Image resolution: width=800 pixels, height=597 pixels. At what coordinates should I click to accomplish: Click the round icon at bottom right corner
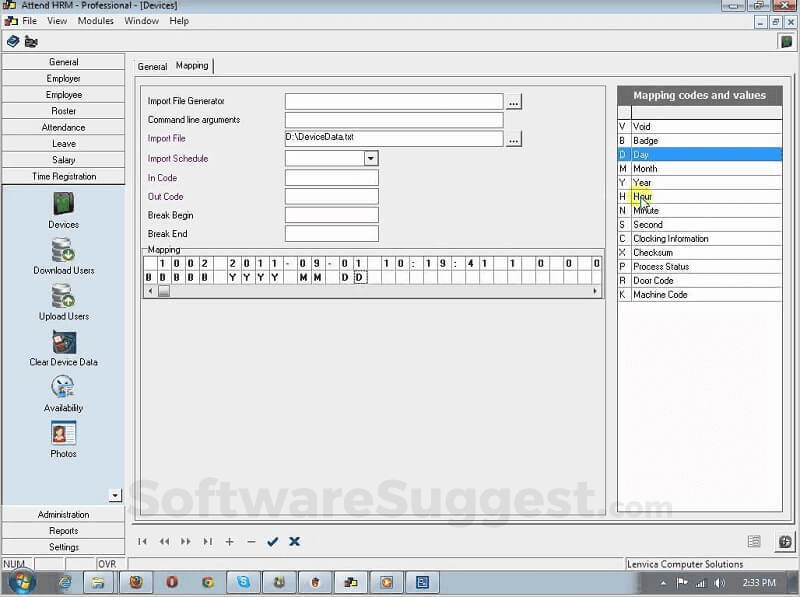(785, 541)
